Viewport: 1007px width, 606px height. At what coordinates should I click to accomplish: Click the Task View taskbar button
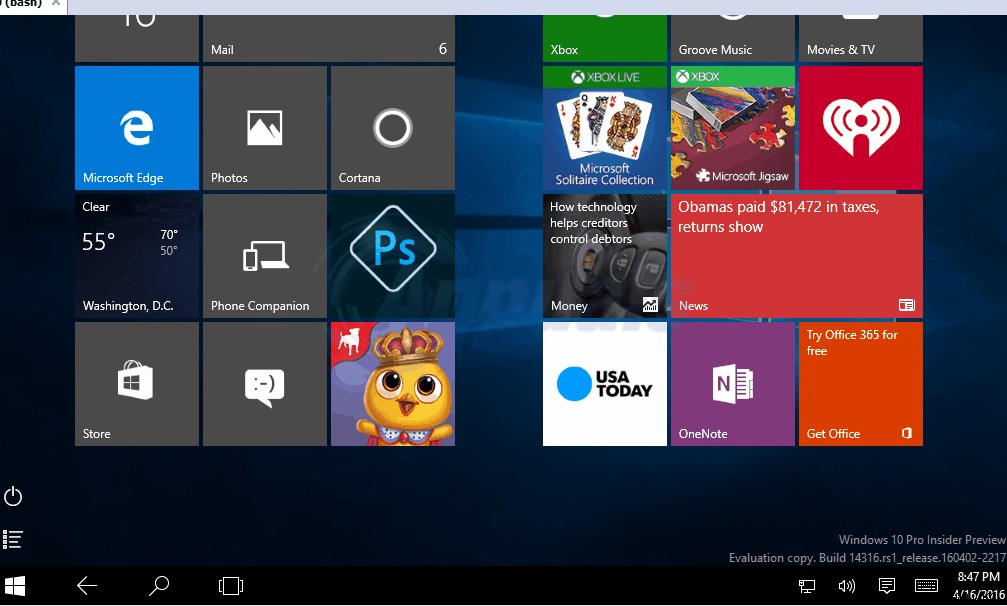click(x=230, y=585)
